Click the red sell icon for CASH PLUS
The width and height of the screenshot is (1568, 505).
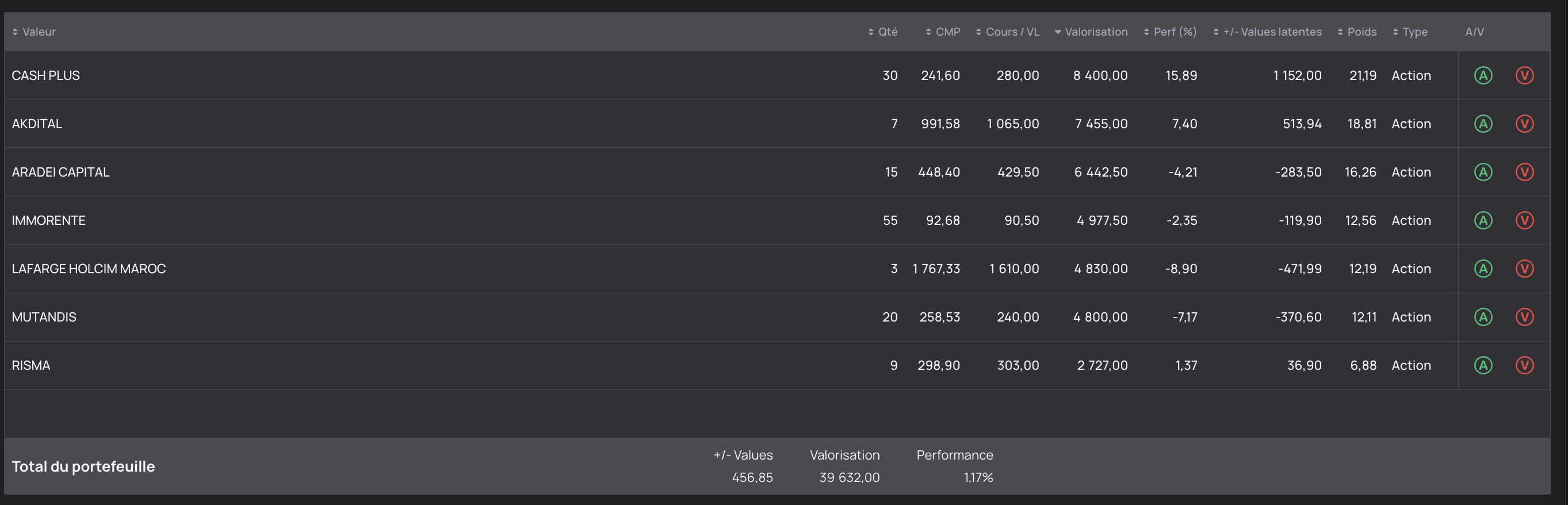pos(1524,75)
